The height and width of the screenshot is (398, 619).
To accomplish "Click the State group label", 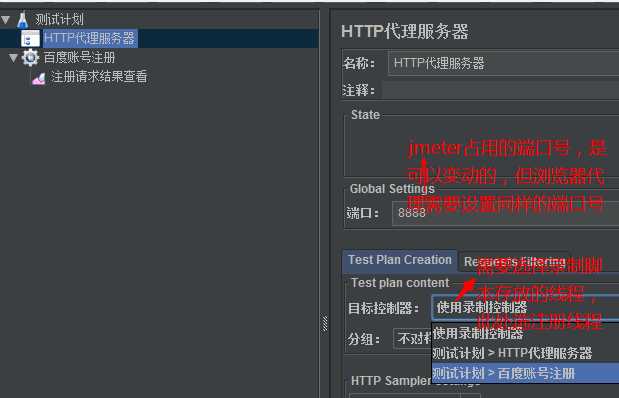I will pos(365,115).
